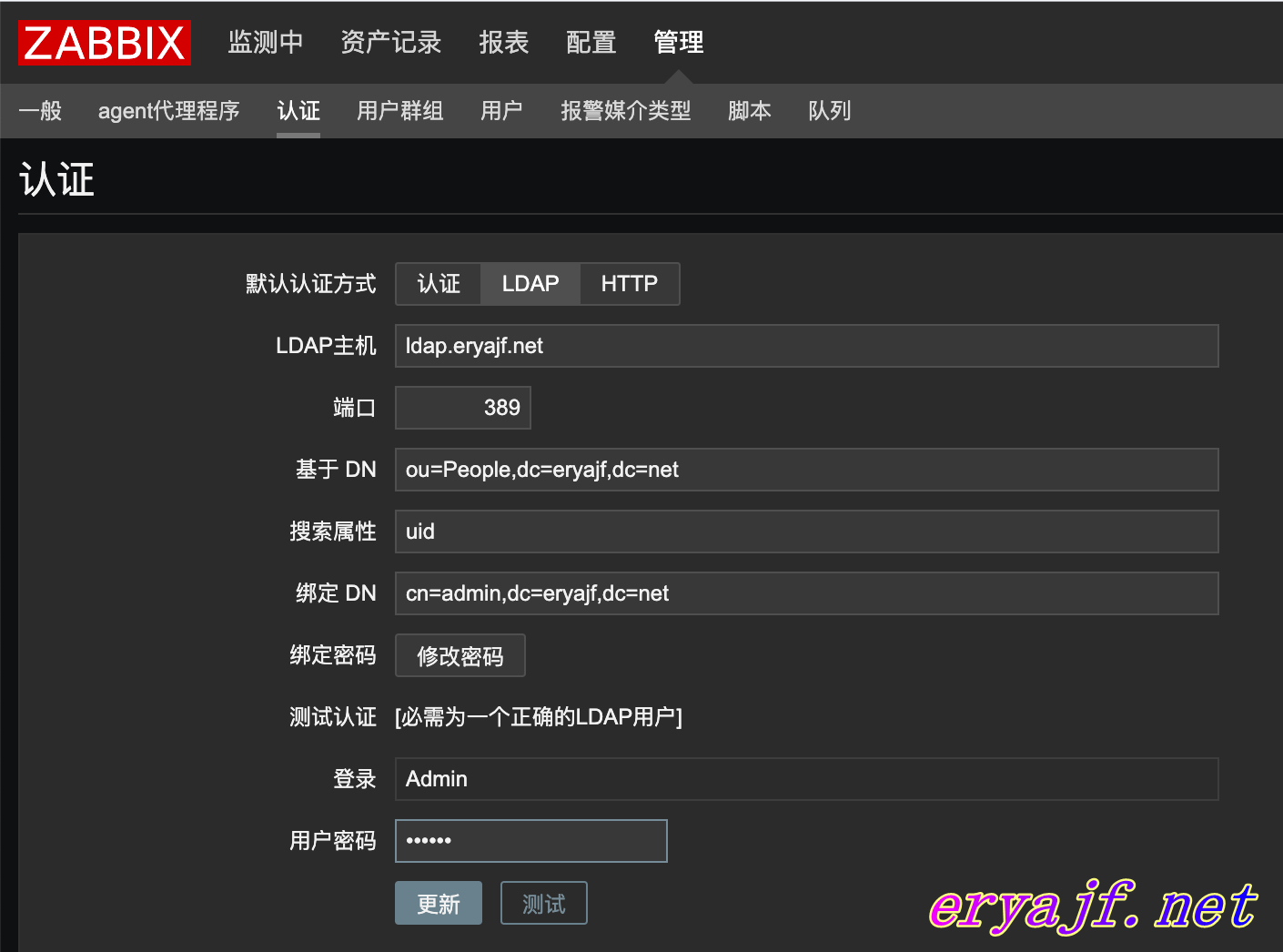Click the 测试 button
Viewport: 1283px width, 952px height.
(543, 903)
